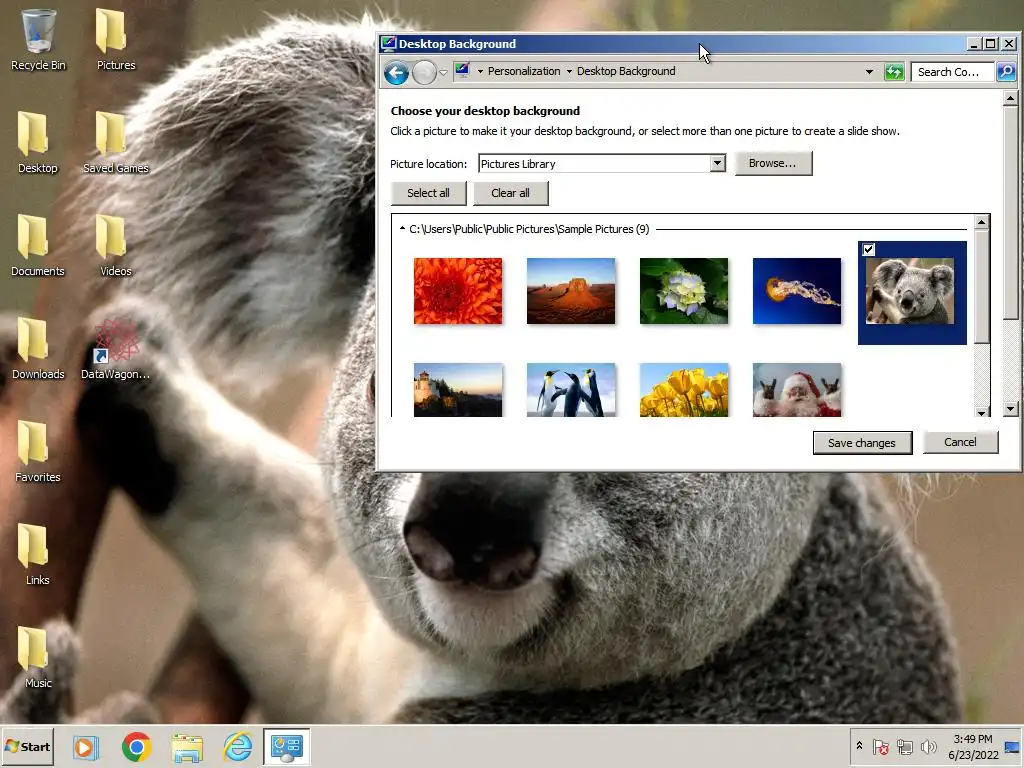Screen dimensions: 1024x768
Task: Expand the root arrow before Personalization
Action: point(480,71)
